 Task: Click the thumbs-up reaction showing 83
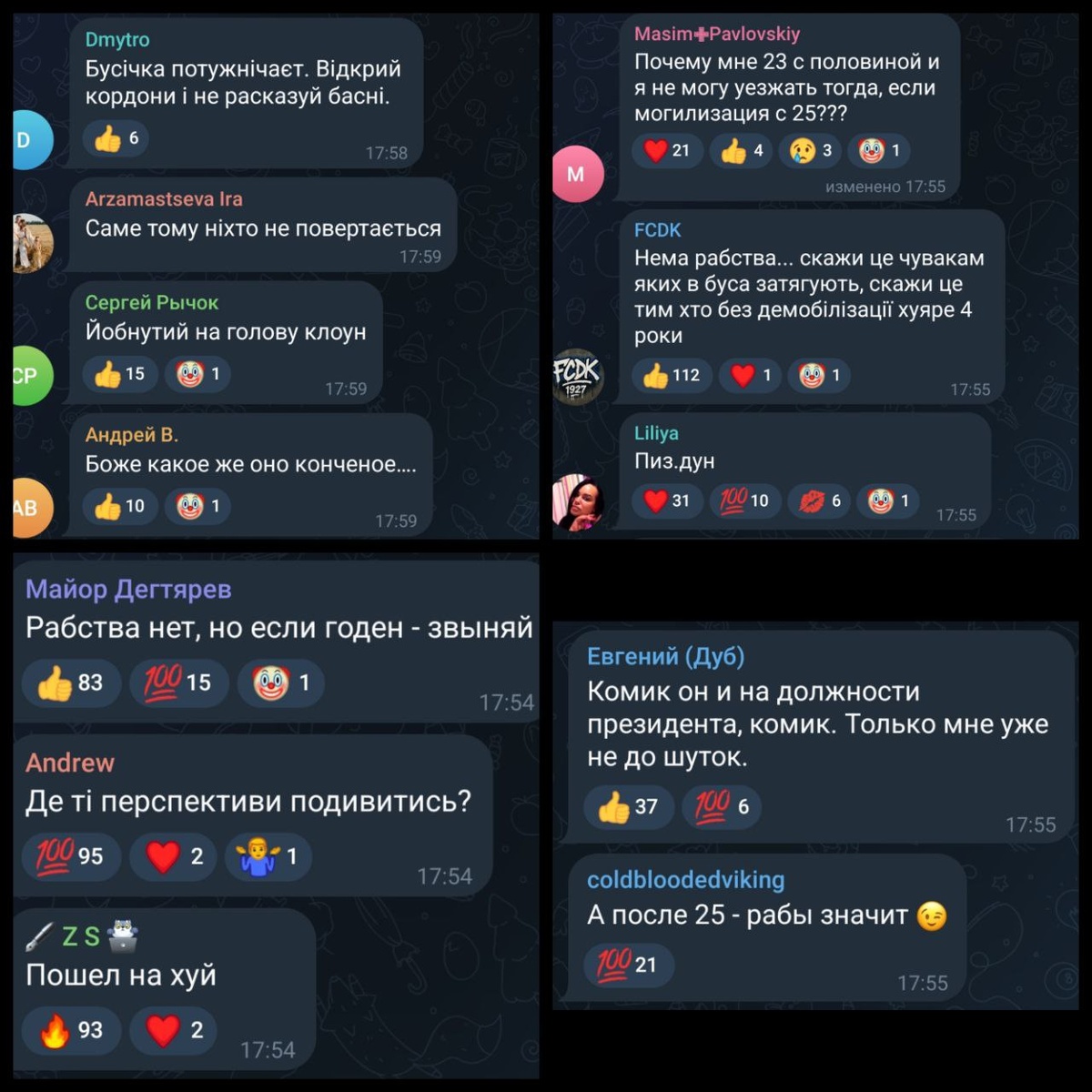[71, 682]
